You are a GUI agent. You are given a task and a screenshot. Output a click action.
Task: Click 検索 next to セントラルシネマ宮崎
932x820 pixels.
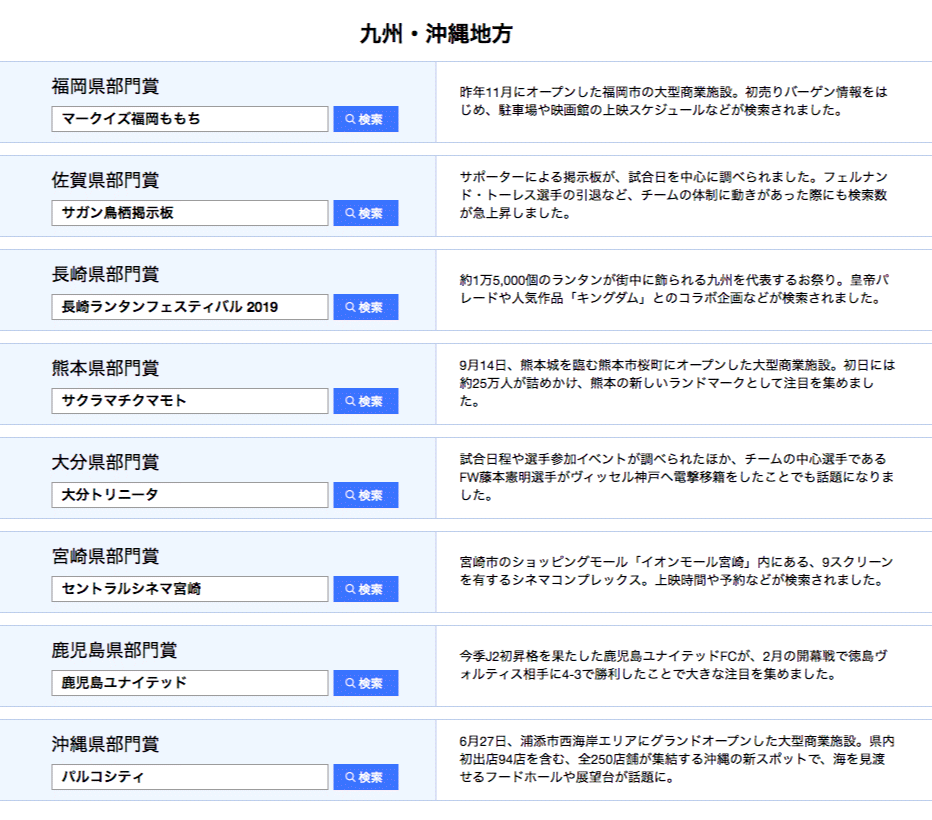(365, 589)
